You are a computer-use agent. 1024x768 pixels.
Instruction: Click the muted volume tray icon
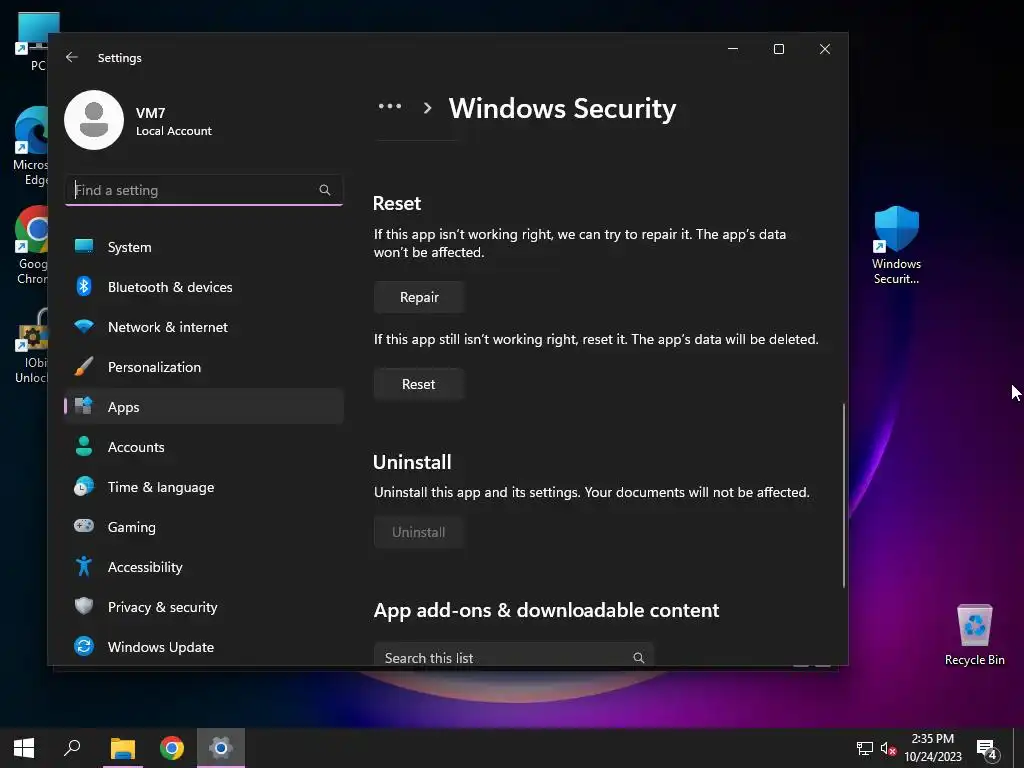tap(888, 748)
